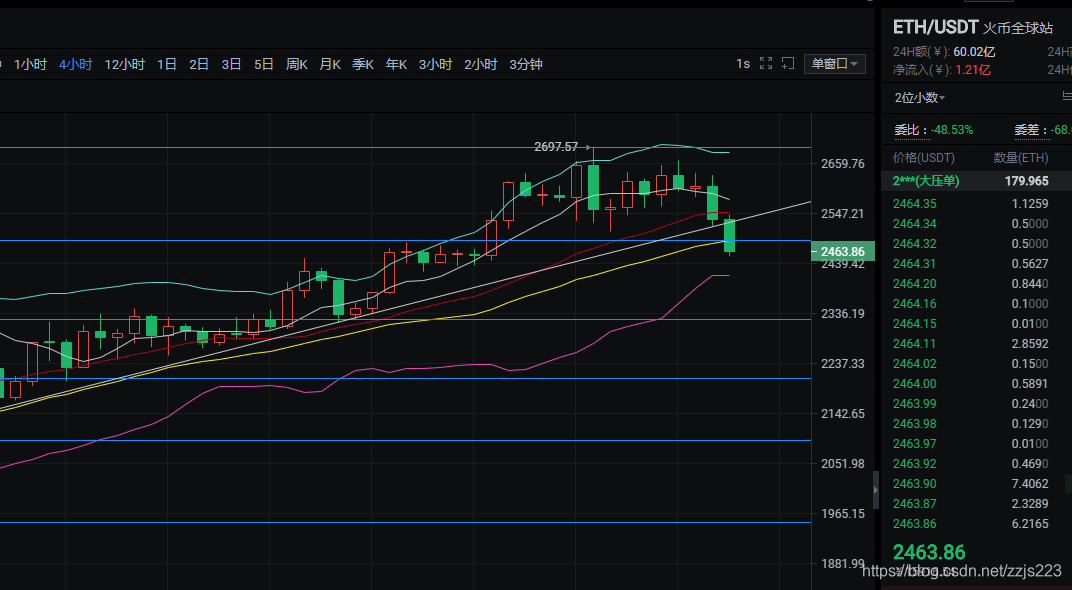This screenshot has width=1072, height=590.
Task: Show the 年K yearly candles
Action: (x=397, y=64)
